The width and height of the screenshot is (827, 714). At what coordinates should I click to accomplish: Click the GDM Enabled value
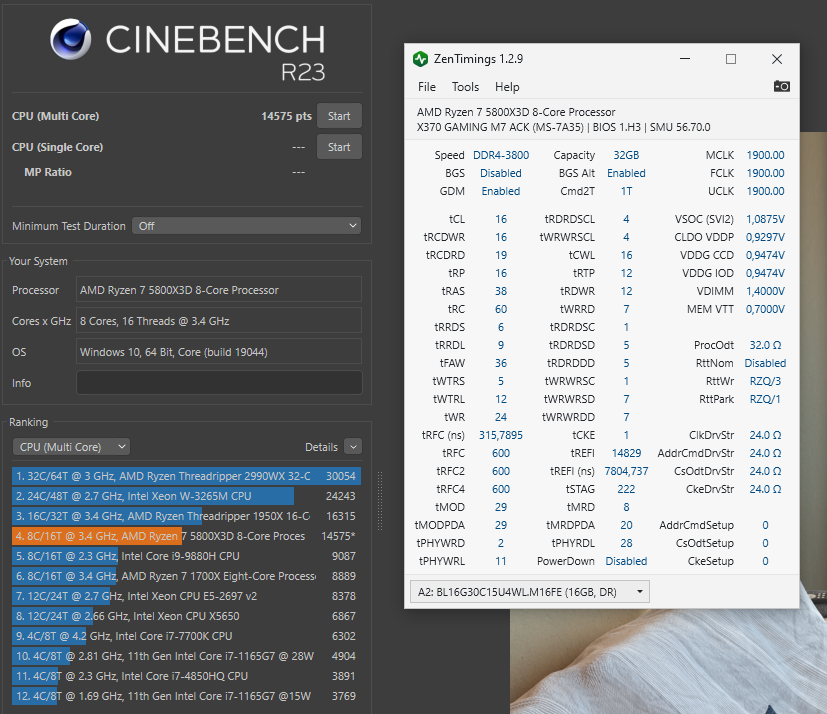501,191
